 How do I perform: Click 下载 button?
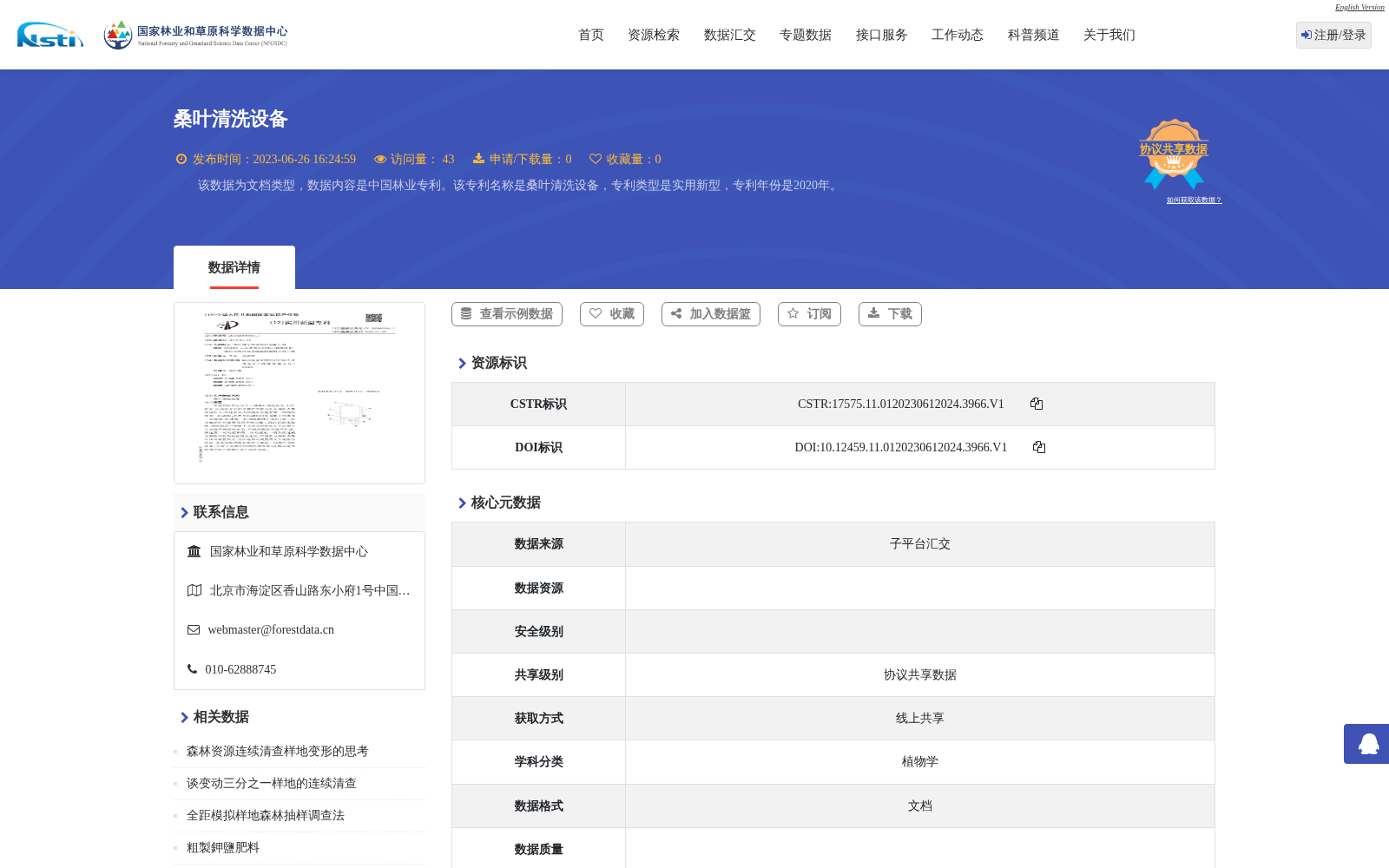click(x=890, y=314)
